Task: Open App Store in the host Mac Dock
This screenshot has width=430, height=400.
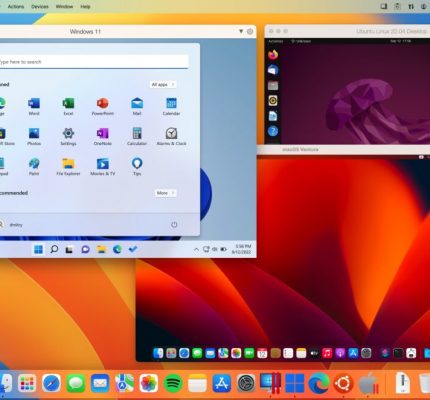Action: point(222,383)
